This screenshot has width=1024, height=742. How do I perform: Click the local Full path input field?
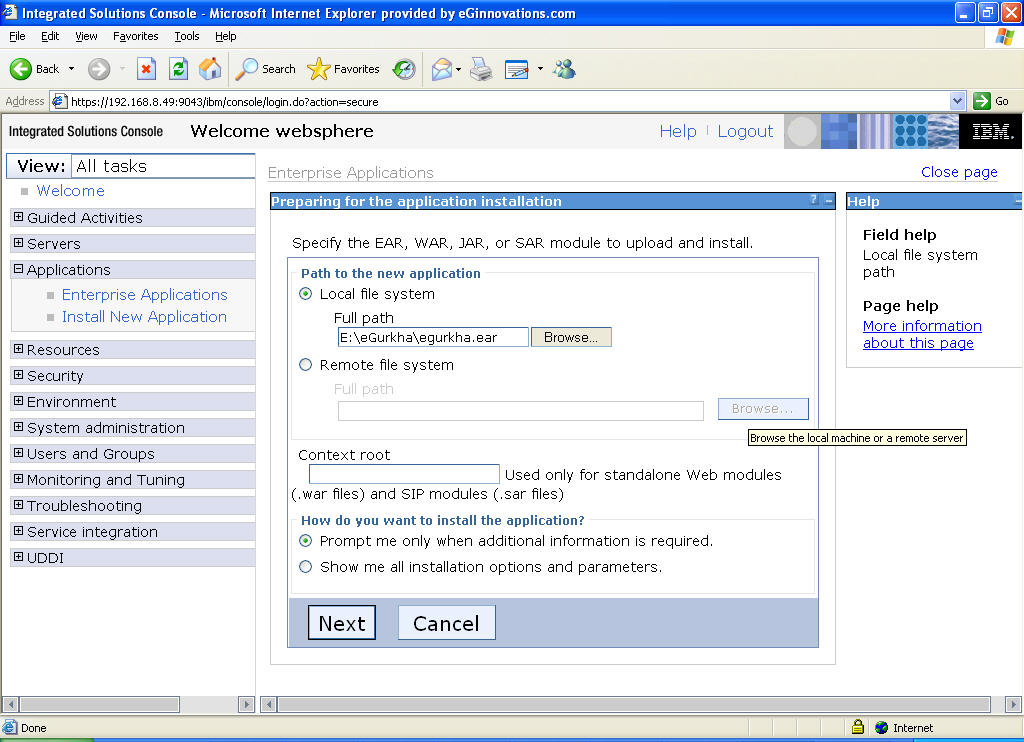coord(433,337)
